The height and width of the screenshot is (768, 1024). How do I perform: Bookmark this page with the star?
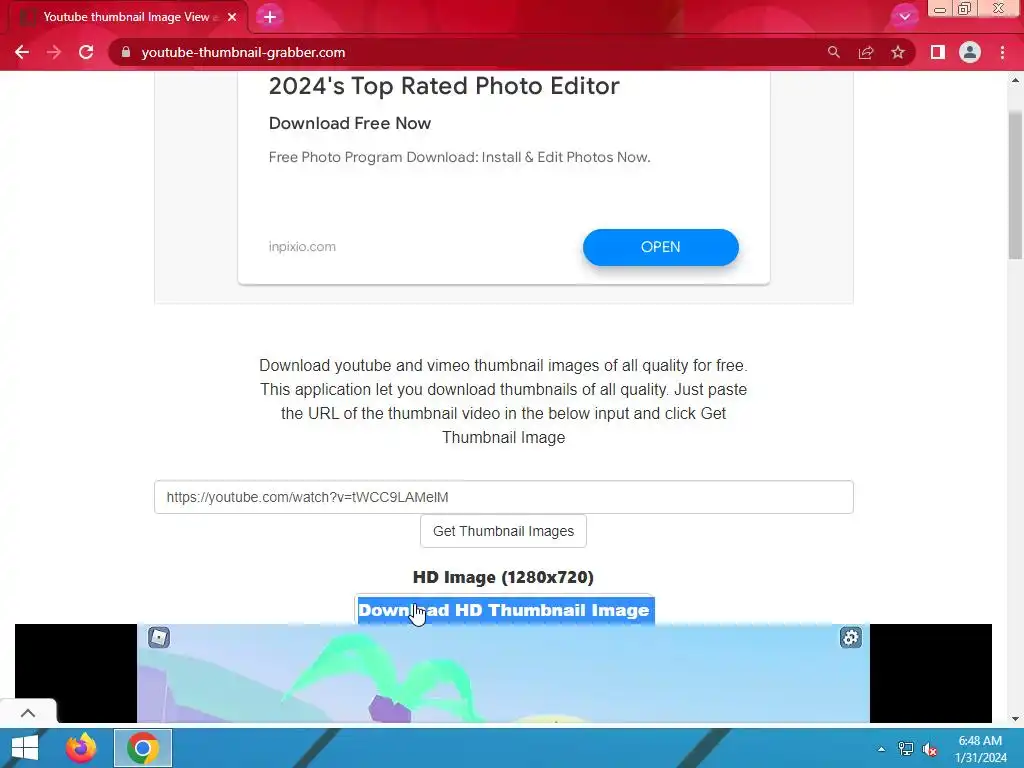(898, 52)
